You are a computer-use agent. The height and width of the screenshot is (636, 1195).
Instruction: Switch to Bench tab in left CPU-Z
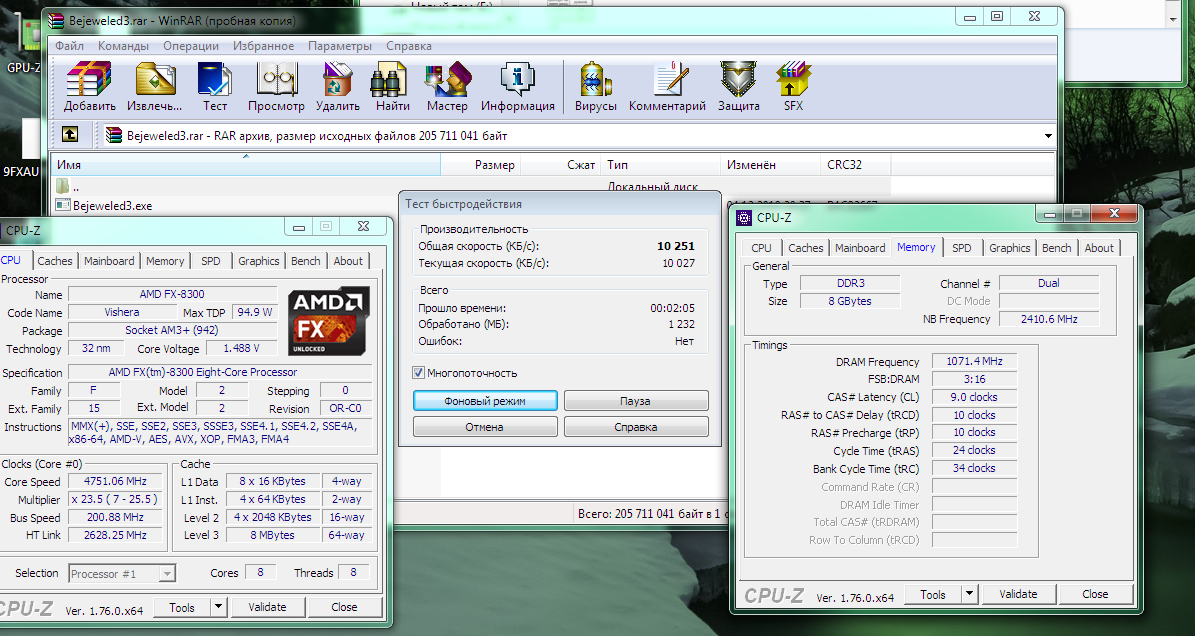pos(306,260)
